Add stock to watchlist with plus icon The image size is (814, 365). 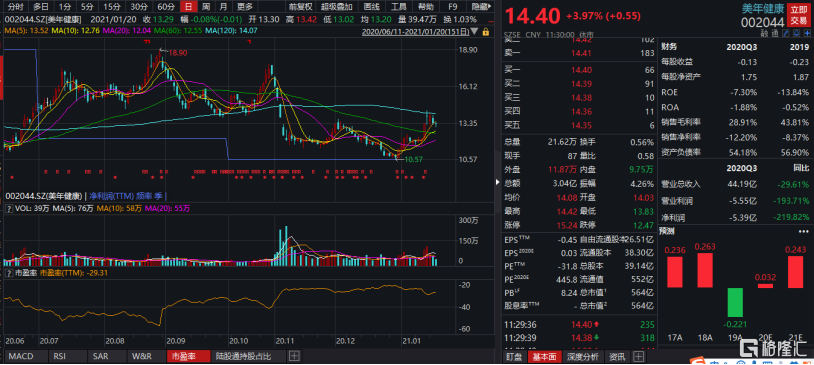(x=806, y=34)
